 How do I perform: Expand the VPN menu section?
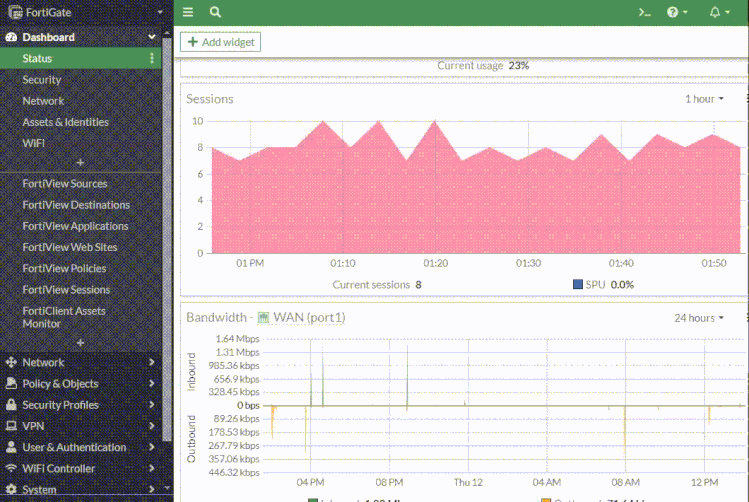[80, 426]
